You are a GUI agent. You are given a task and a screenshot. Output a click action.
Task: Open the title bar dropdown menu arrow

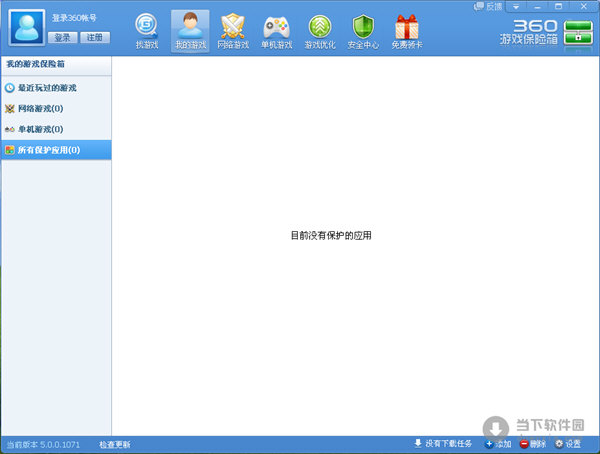(x=516, y=7)
